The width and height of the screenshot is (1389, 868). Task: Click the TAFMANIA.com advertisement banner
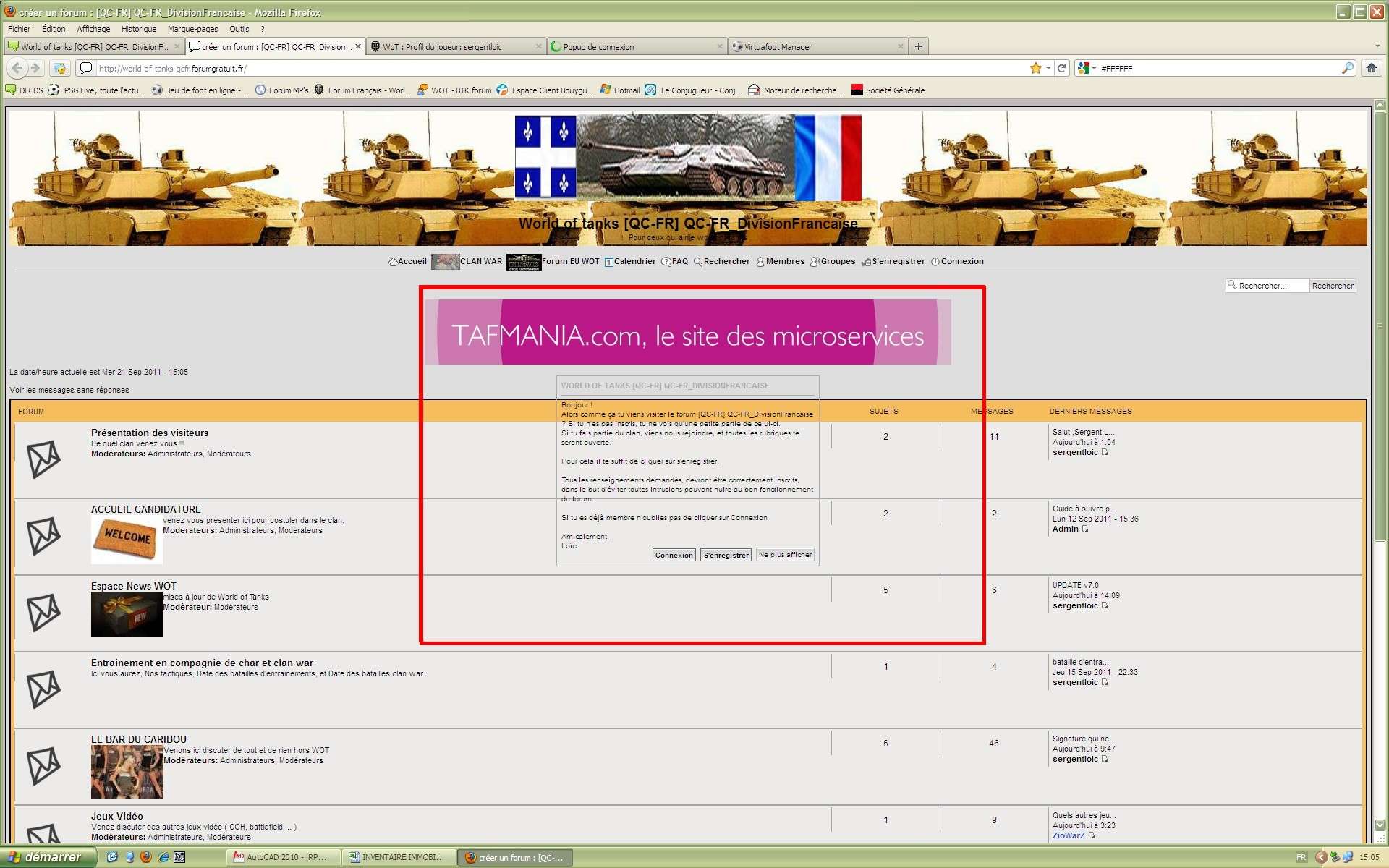coord(687,333)
